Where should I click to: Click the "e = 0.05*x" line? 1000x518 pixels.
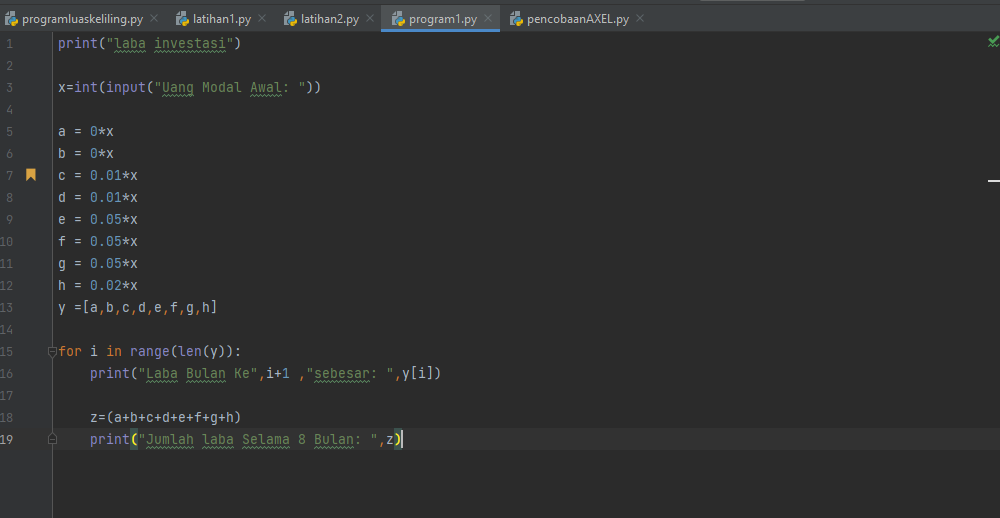[98, 219]
